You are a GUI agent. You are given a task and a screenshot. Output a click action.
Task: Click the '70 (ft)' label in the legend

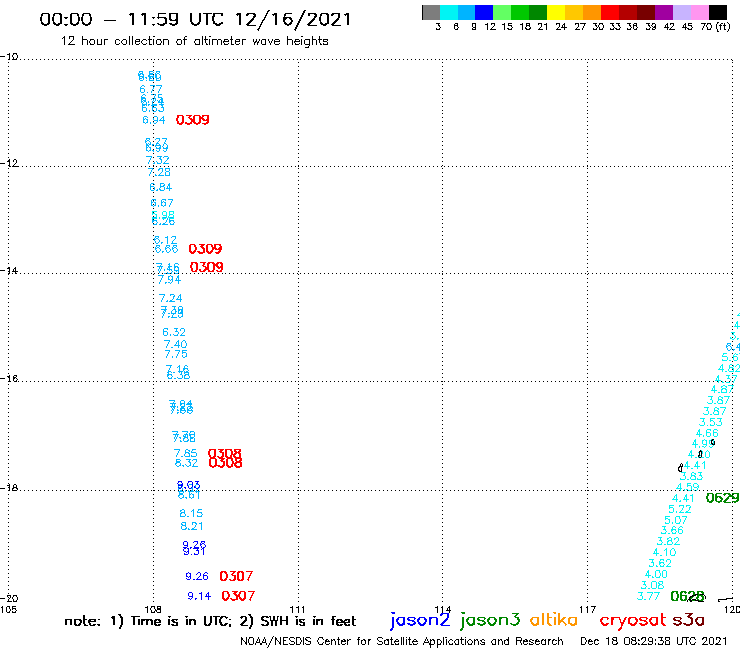(x=715, y=26)
